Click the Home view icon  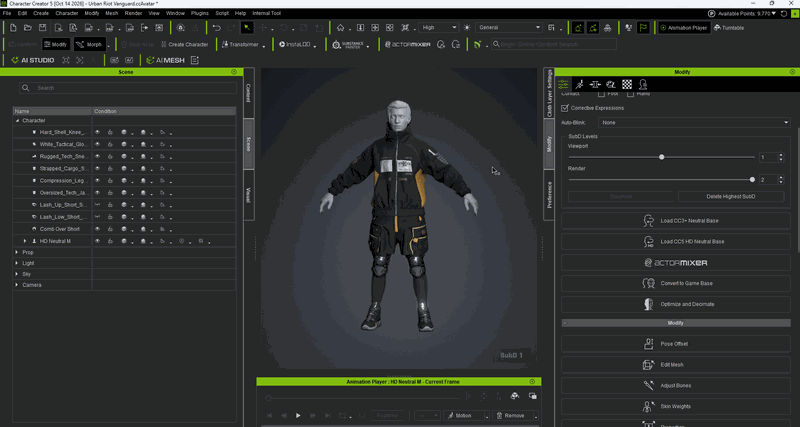[340, 28]
